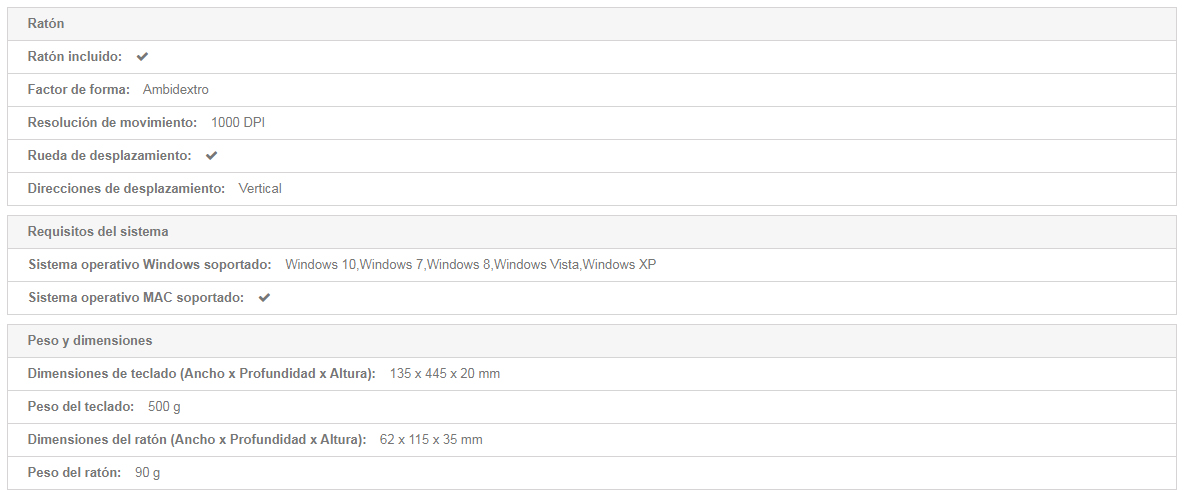Click the Sistema operativo MAC soportado checkmark
1184x493 pixels.
click(264, 297)
